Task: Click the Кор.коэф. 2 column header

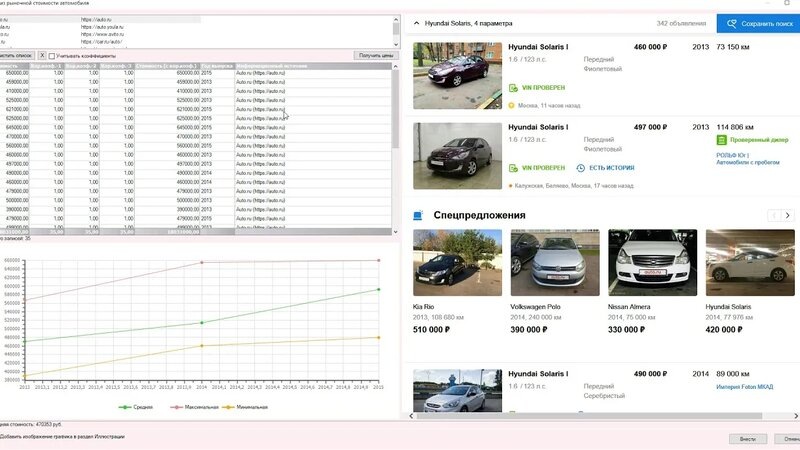Action: click(x=82, y=66)
